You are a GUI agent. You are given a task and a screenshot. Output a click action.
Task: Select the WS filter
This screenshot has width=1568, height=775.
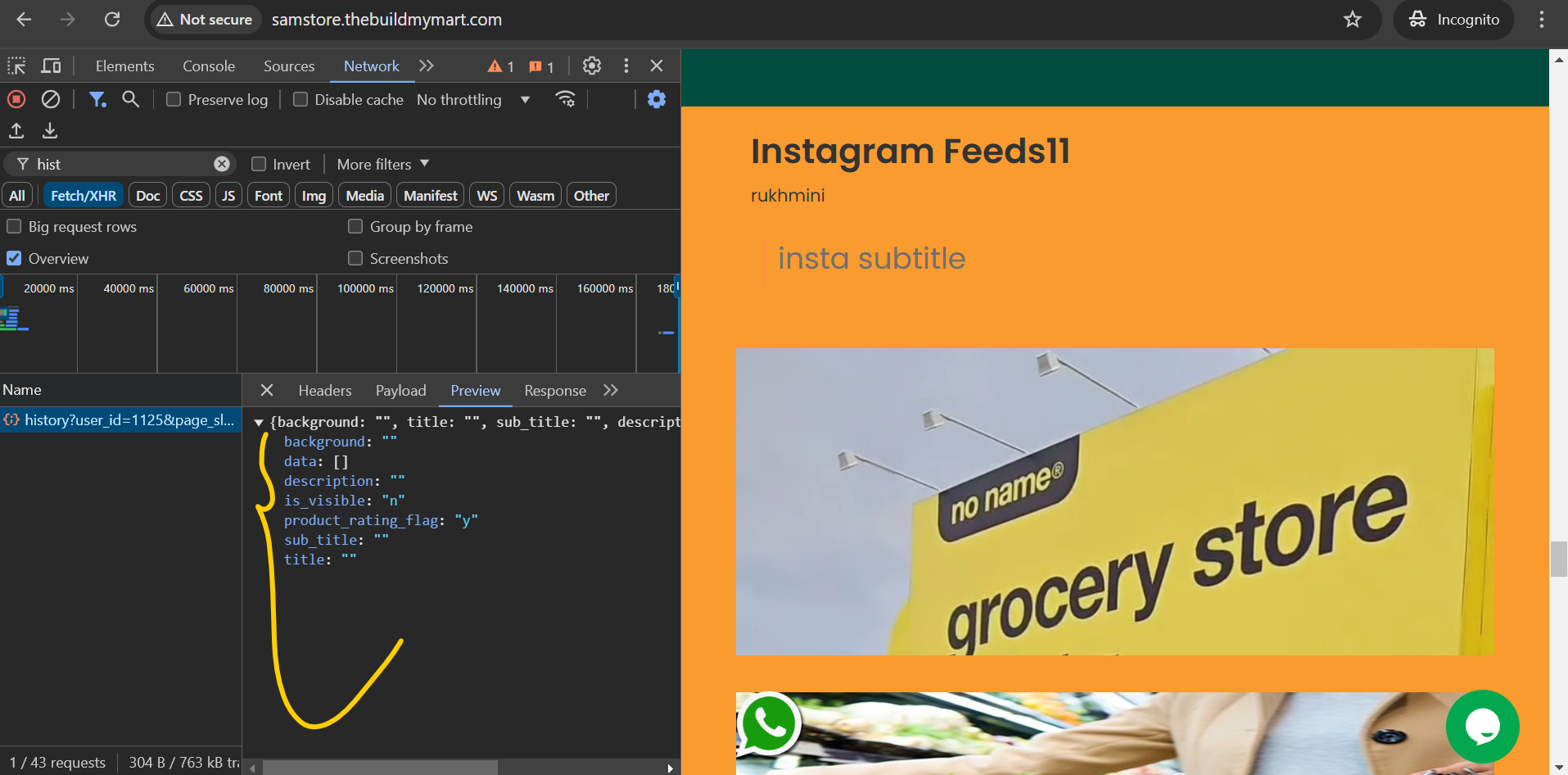click(487, 195)
